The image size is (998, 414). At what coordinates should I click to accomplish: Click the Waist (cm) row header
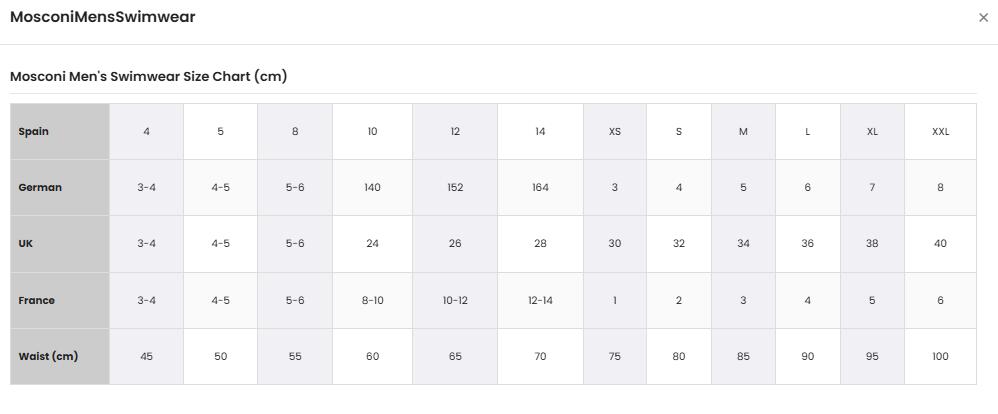click(60, 357)
